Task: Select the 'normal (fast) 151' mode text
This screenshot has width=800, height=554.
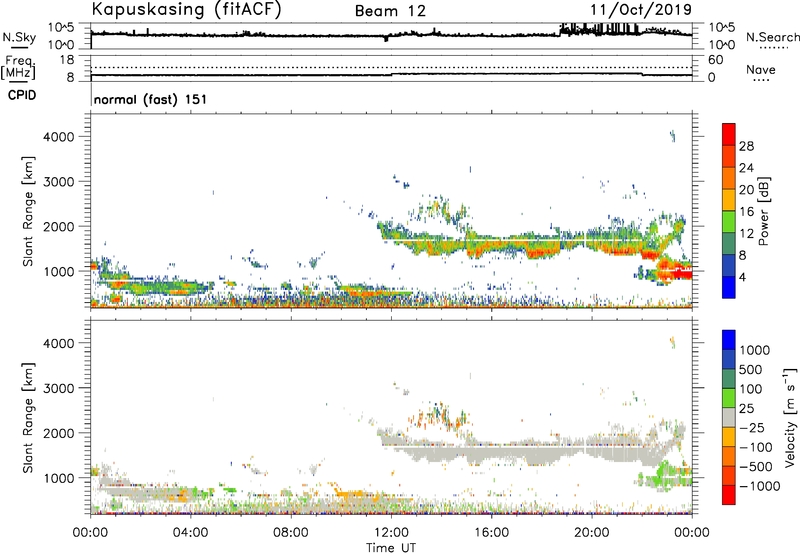Action: pyautogui.click(x=151, y=99)
